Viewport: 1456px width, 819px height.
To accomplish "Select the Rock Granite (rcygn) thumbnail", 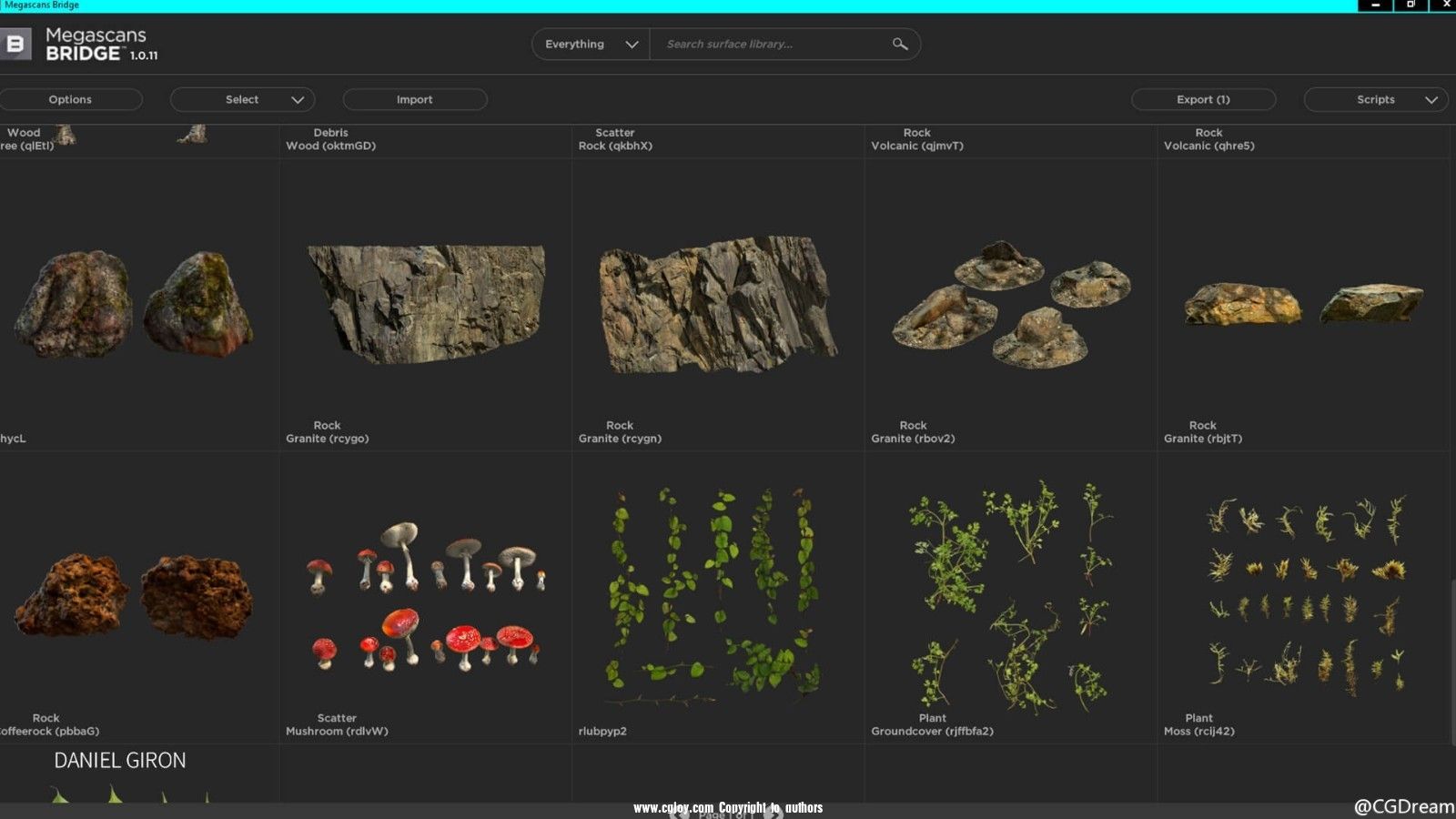I will pos(718,304).
